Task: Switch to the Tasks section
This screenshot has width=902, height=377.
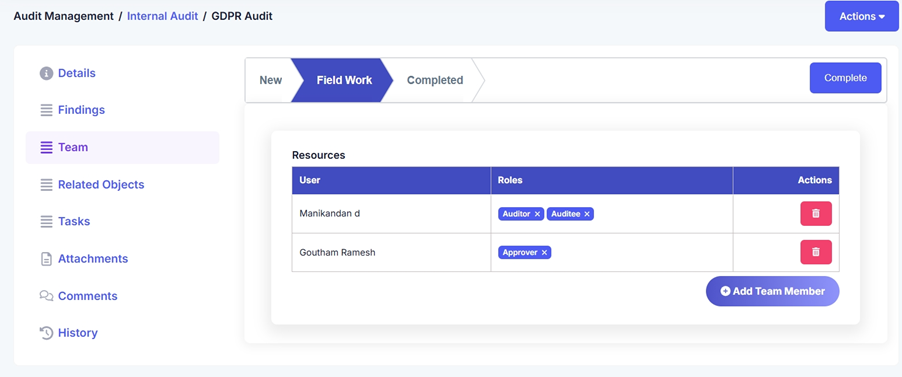Action: 74,222
